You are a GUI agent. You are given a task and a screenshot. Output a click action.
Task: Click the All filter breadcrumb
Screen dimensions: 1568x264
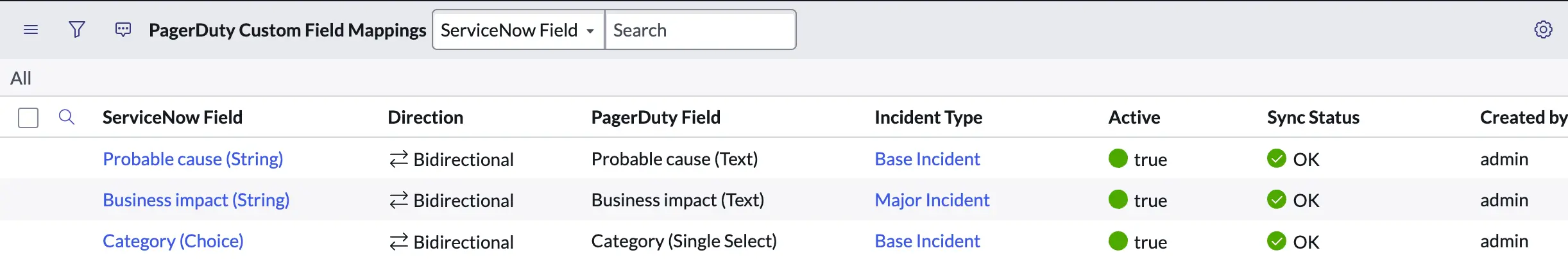21,78
